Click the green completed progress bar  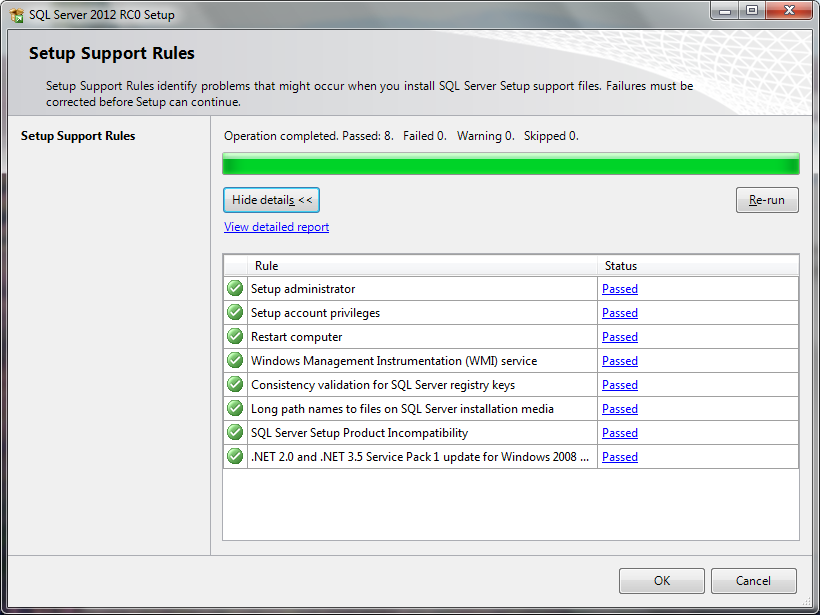(511, 164)
